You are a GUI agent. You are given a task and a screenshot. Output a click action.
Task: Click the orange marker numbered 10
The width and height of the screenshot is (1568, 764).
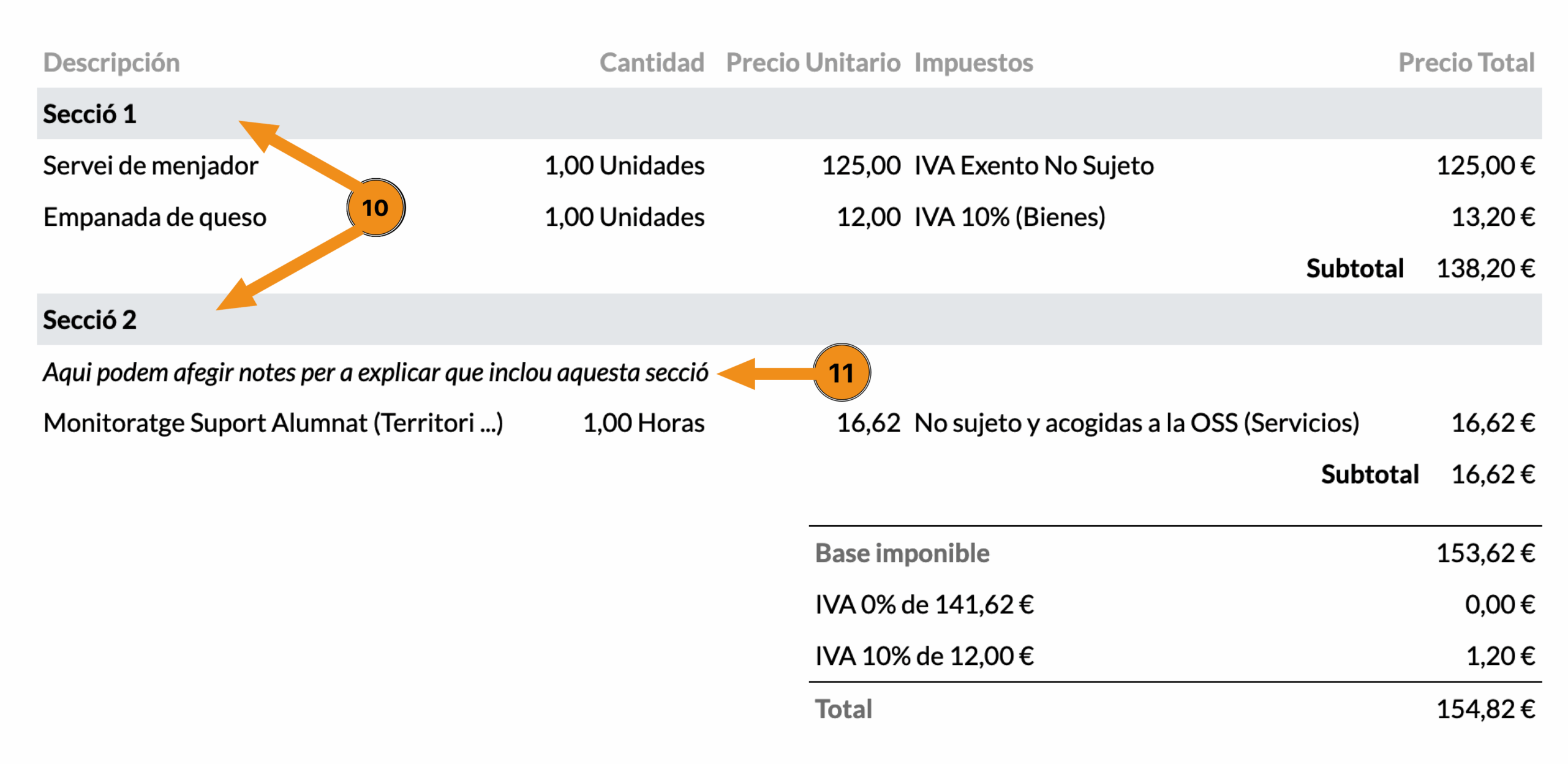tap(375, 208)
